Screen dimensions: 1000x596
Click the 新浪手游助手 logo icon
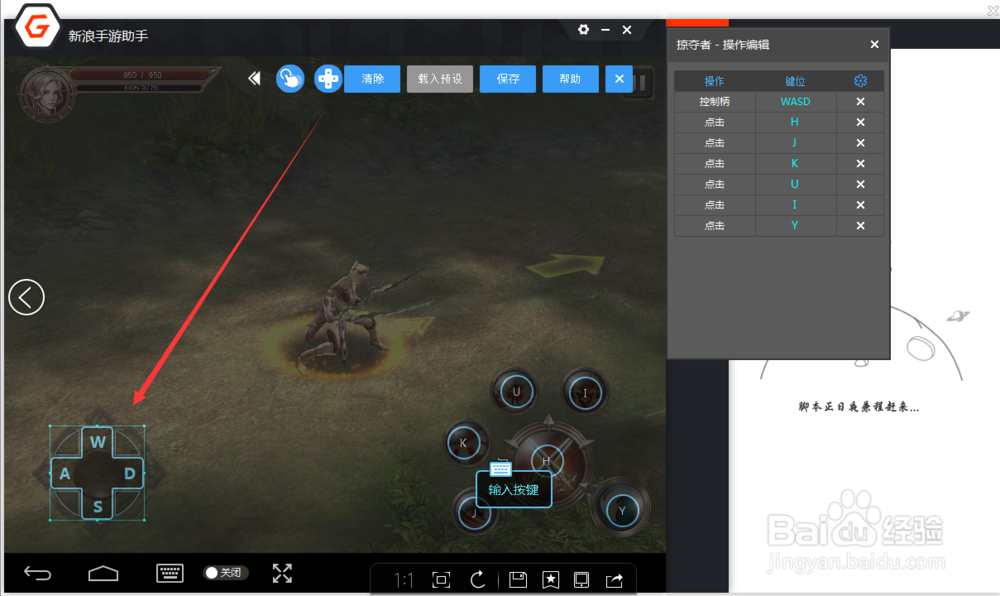tap(38, 26)
